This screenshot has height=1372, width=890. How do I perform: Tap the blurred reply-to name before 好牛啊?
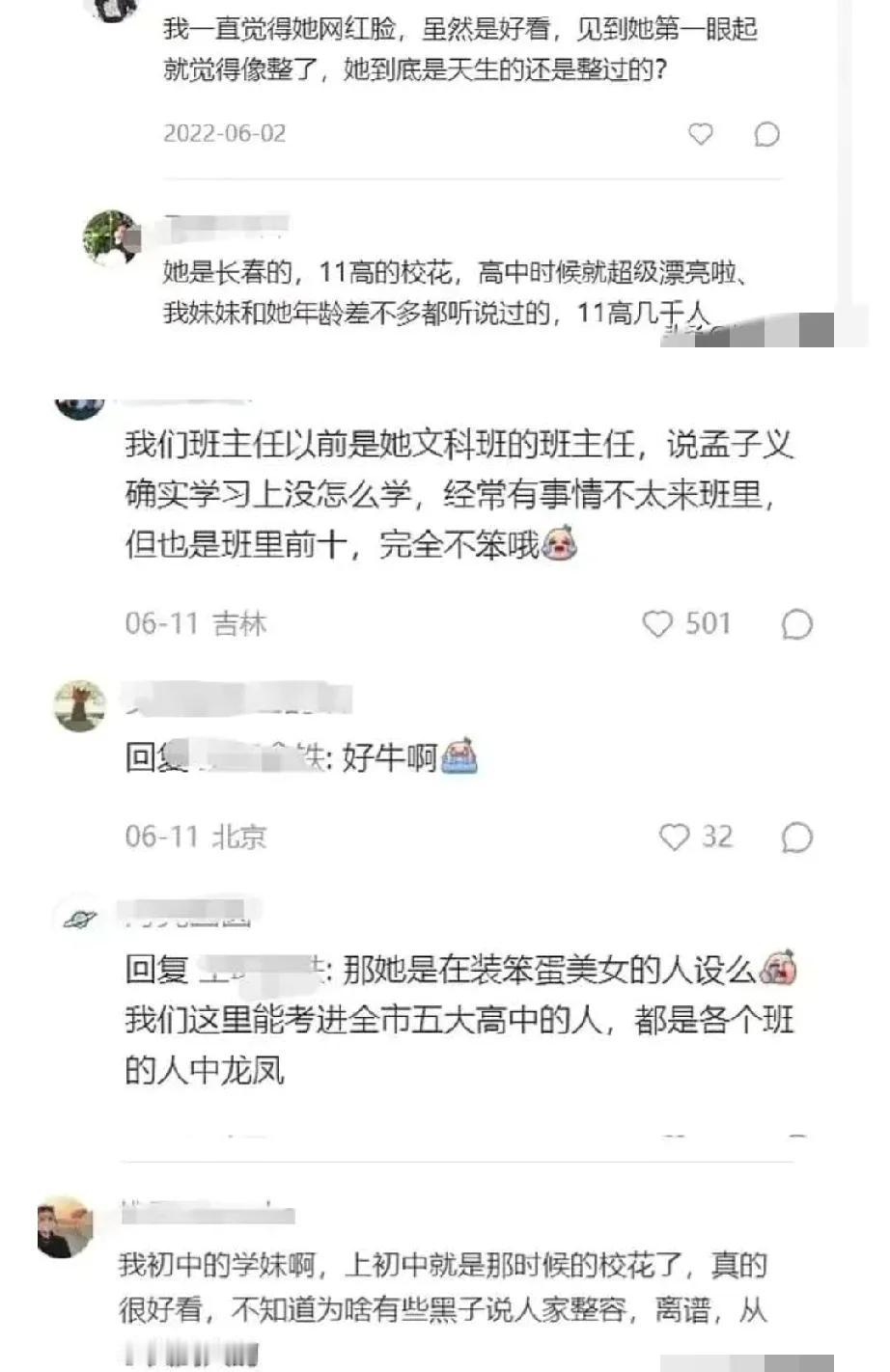[255, 759]
